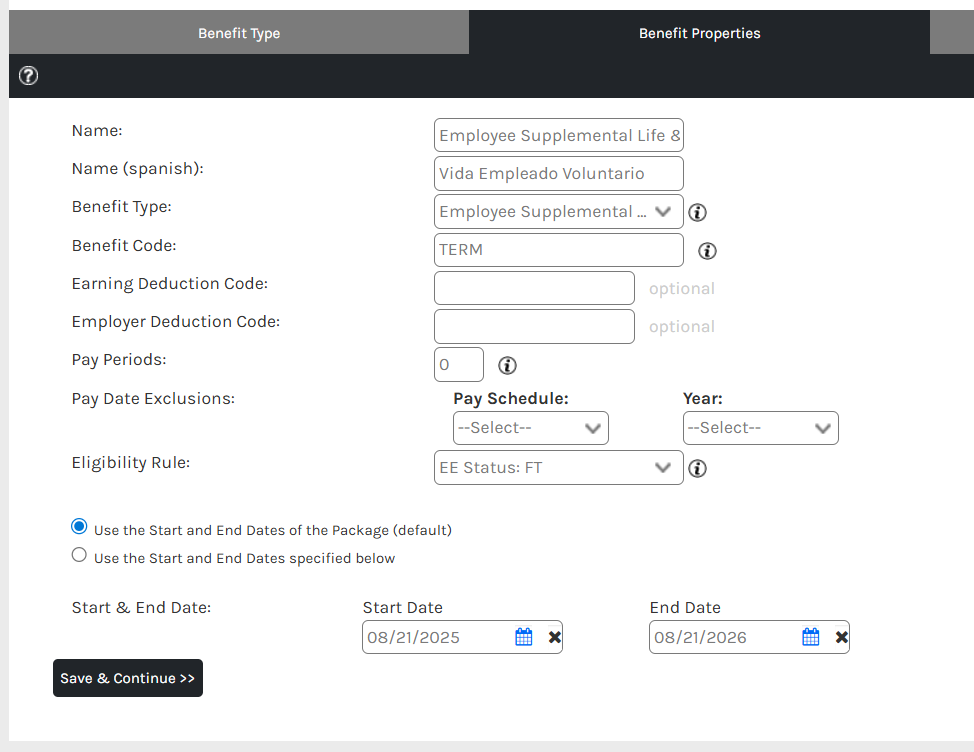Clear the Start Date value
Viewport: 974px width, 752px height.
(555, 637)
